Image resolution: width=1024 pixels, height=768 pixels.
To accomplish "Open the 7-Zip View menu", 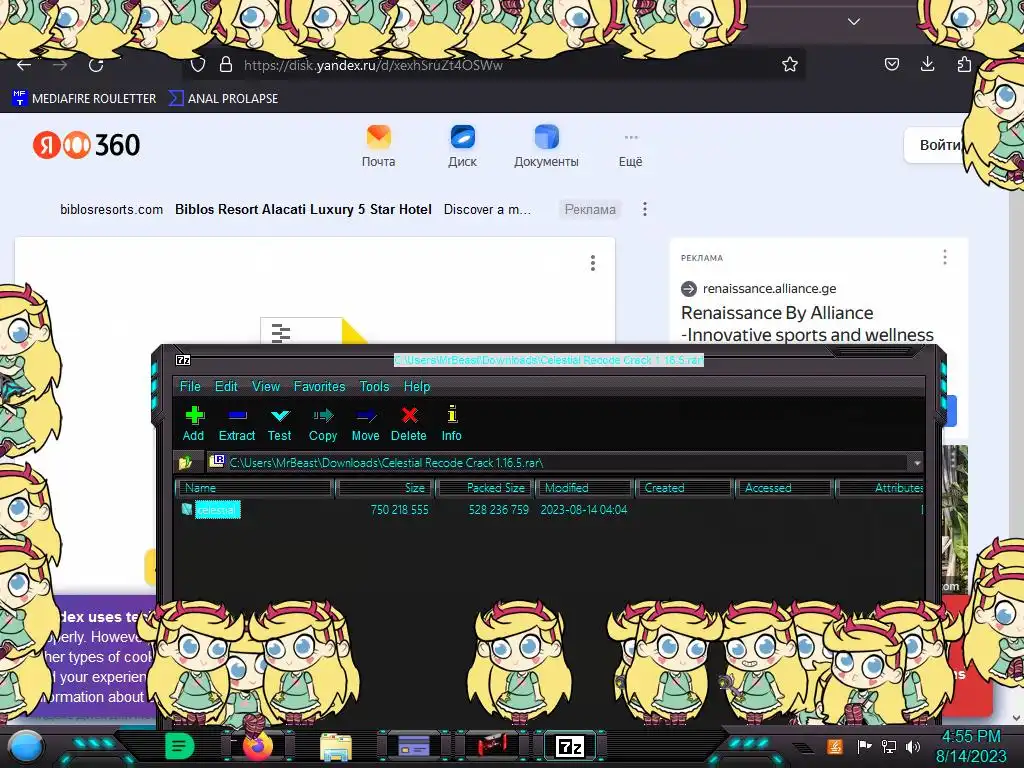I will point(266,386).
